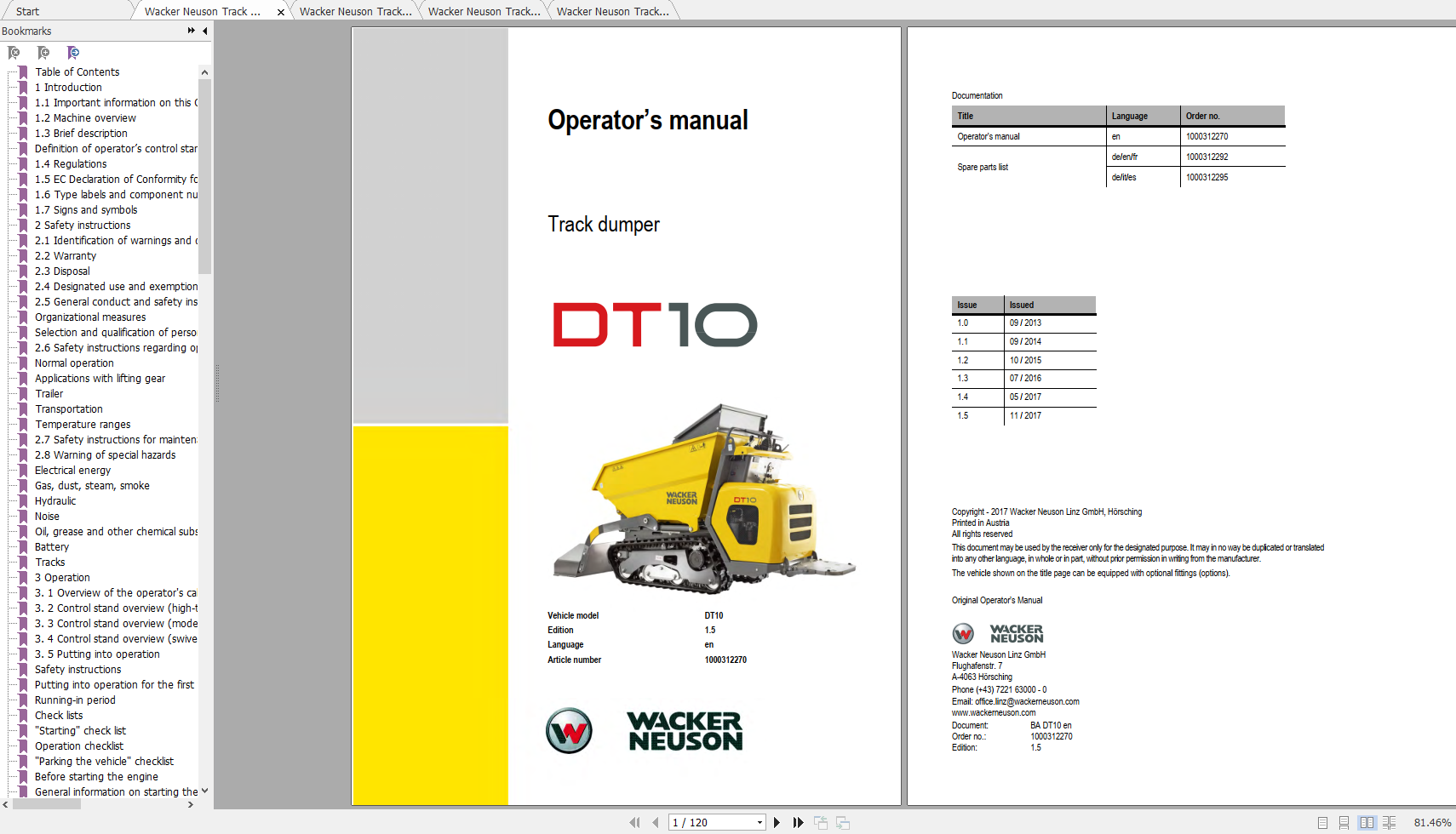
Task: Open the Noise bookmark
Action: point(47,517)
